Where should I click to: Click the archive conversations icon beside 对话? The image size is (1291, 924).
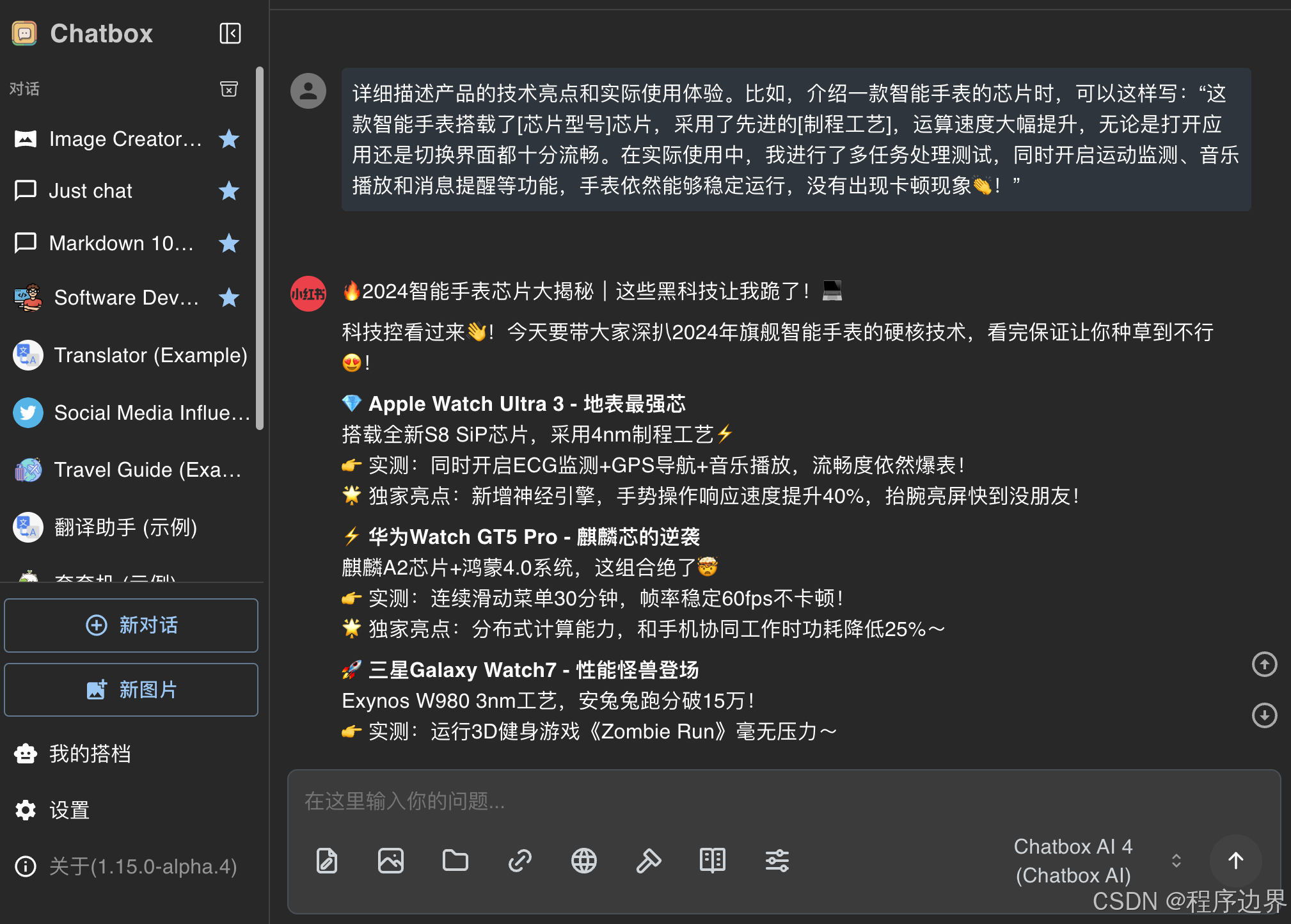pyautogui.click(x=229, y=88)
